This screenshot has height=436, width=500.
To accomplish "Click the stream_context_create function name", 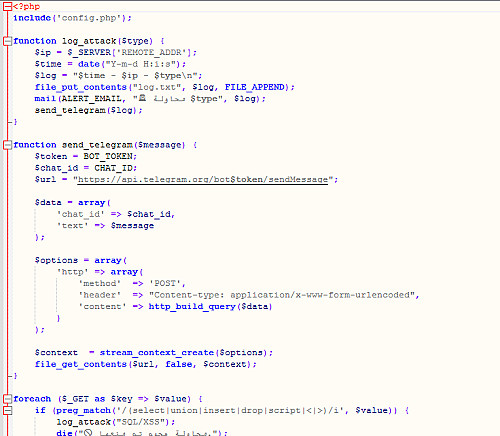I will point(157,353).
